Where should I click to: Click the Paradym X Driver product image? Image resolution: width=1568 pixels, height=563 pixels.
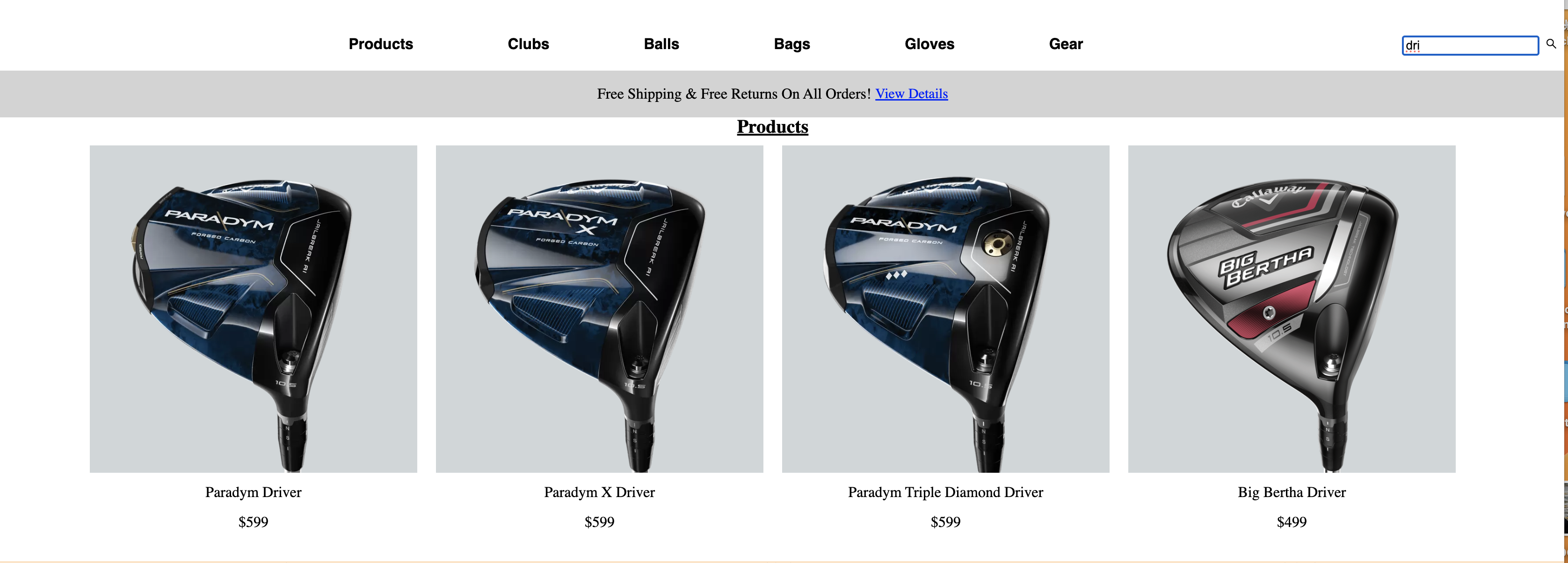pyautogui.click(x=599, y=308)
